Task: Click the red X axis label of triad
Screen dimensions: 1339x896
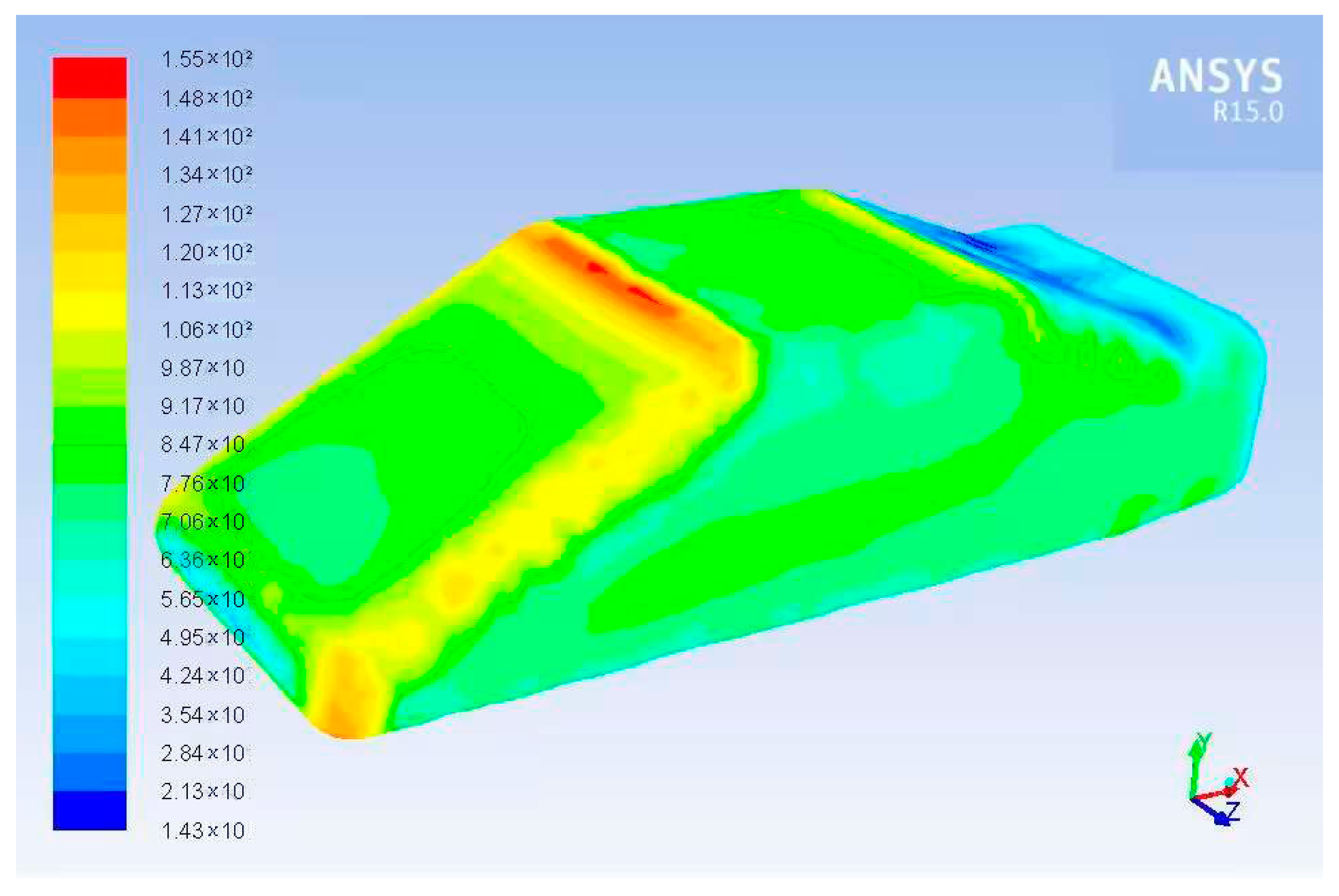Action: pyautogui.click(x=1241, y=778)
